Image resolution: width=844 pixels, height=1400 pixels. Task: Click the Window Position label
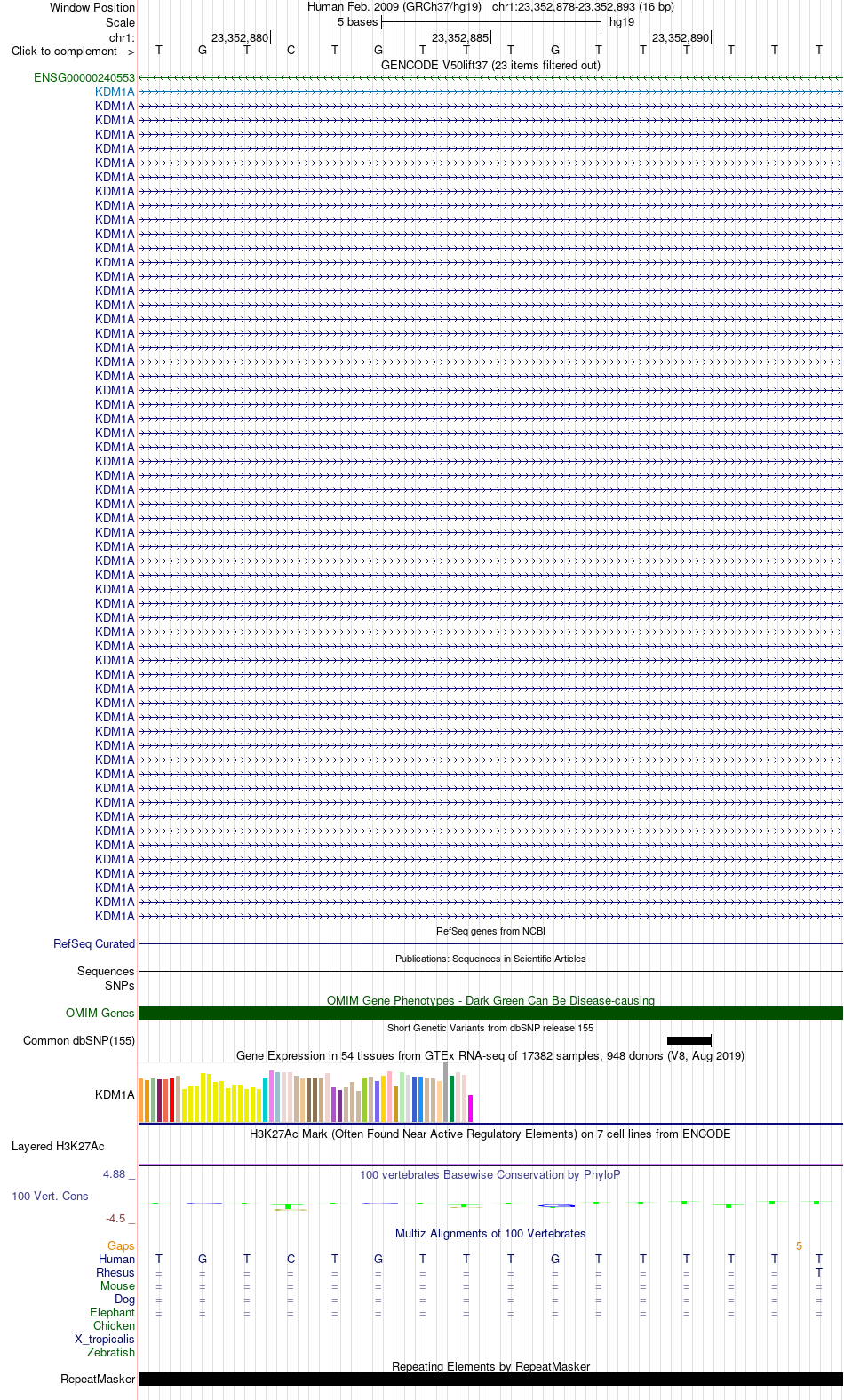tap(92, 8)
